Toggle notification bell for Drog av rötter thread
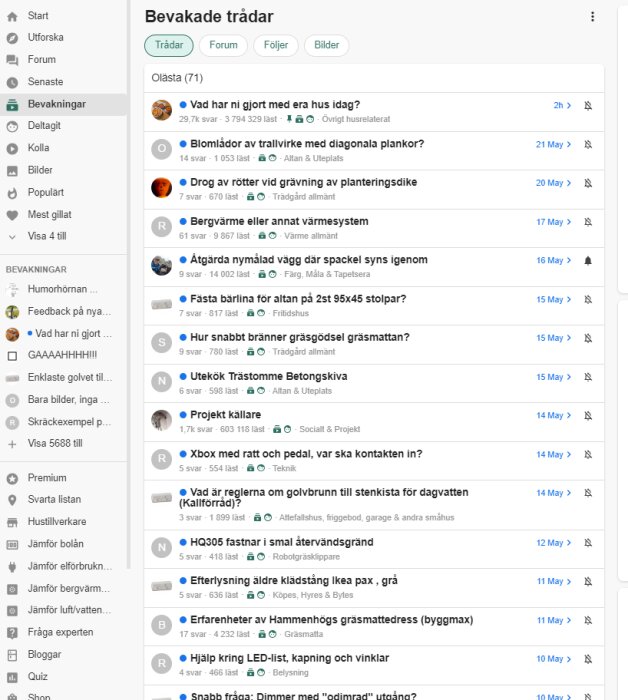The height and width of the screenshot is (700, 628). [x=588, y=183]
